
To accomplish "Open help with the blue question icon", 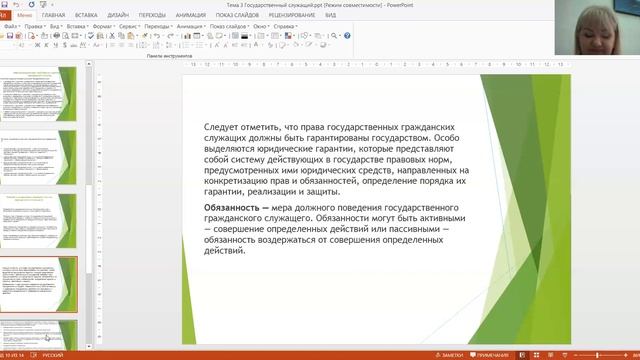I will coord(347,36).
